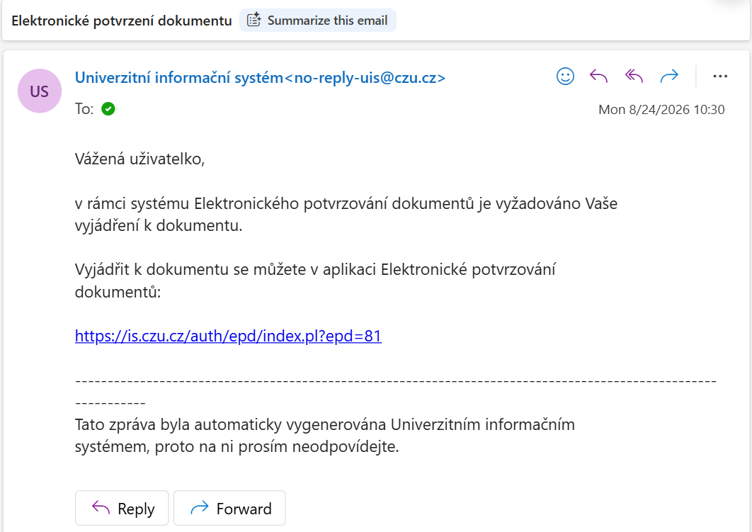This screenshot has width=752, height=532.
Task: Click the footer text about automaticky vygenerována zpráva
Action: 325,436
